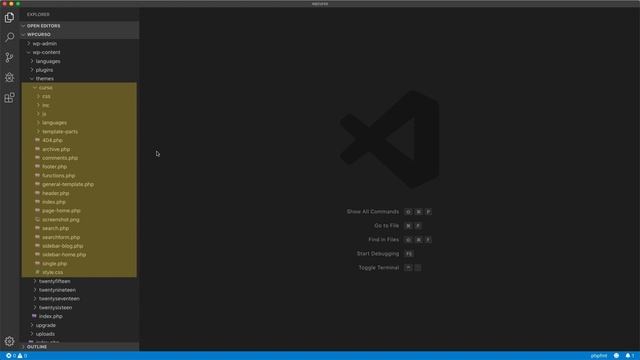The width and height of the screenshot is (640, 360).
Task: Expand the uploads folder
Action: click(x=80, y=334)
